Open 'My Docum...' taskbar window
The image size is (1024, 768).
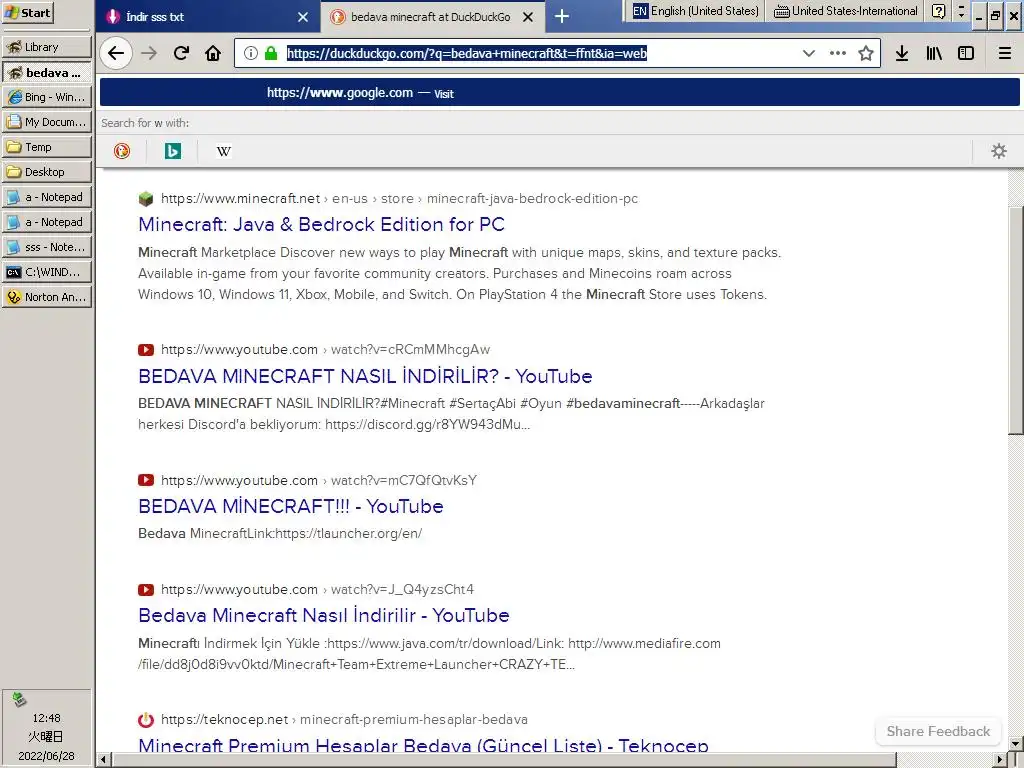(46, 122)
